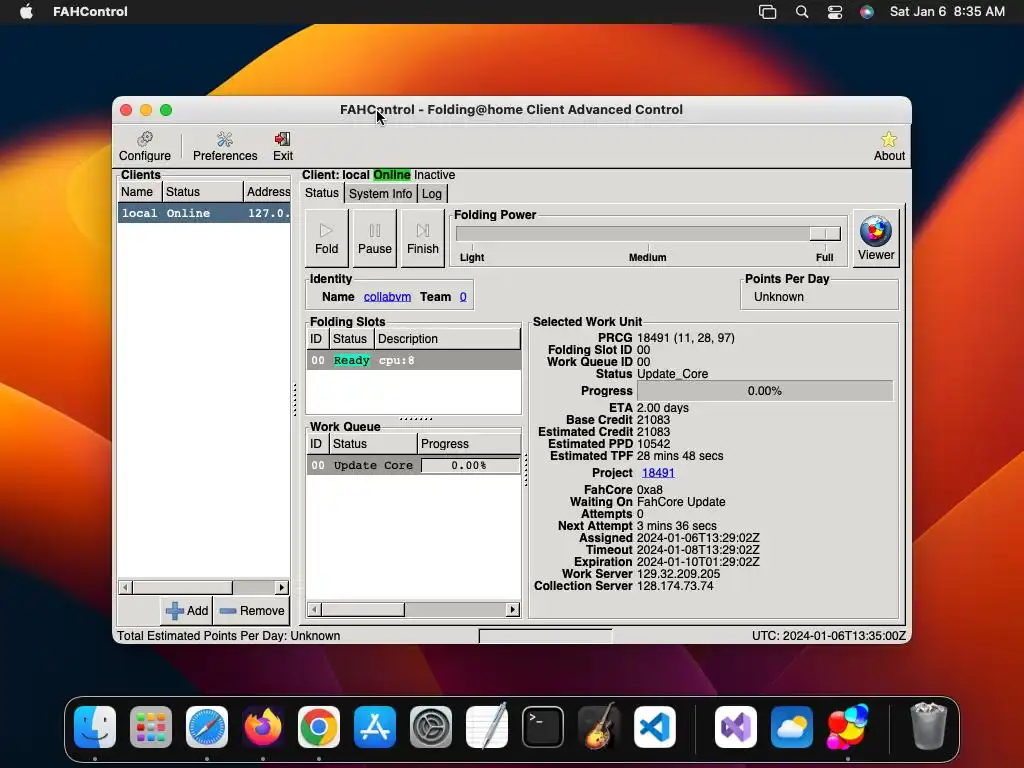Switch to the Status tab
Viewport: 1024px width, 768px height.
[x=321, y=193]
